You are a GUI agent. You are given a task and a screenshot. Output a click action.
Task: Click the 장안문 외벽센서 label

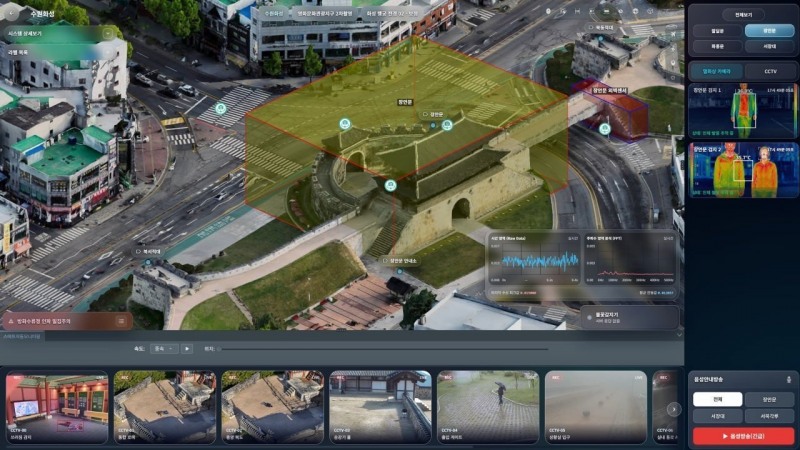coord(609,90)
